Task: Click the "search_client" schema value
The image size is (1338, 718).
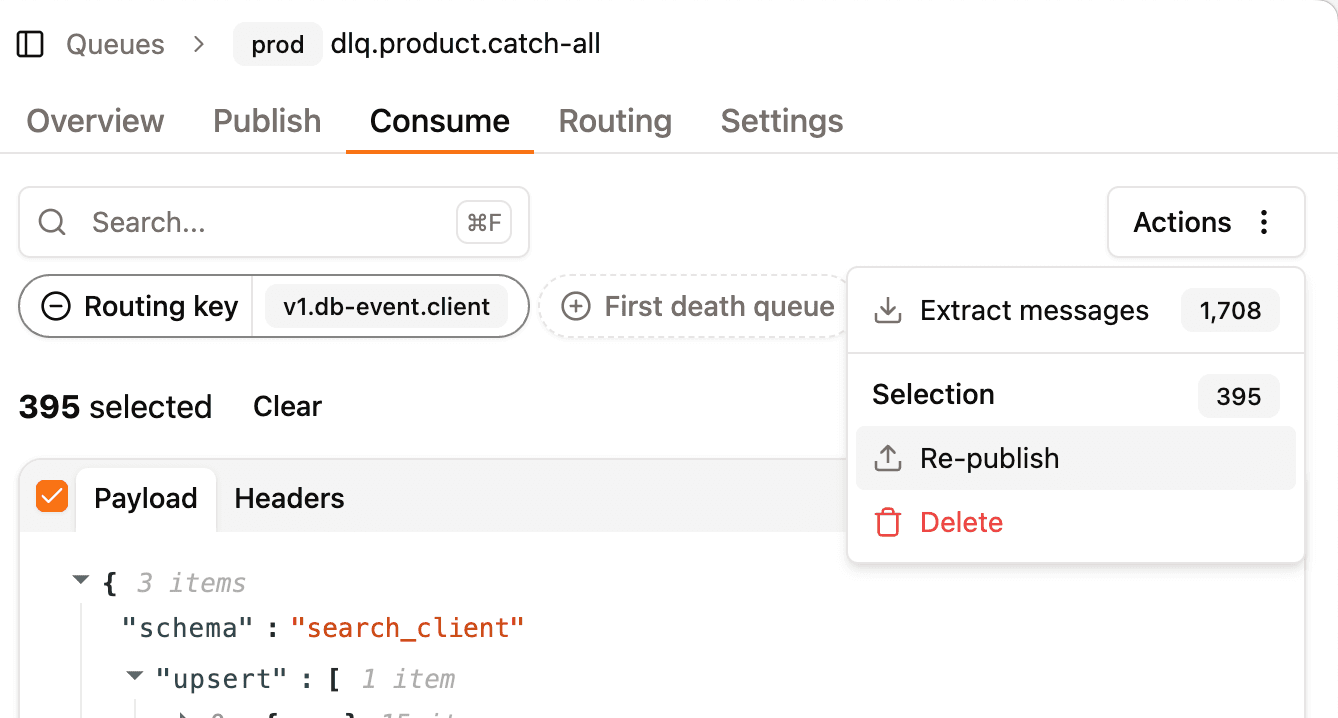Action: pyautogui.click(x=407, y=628)
